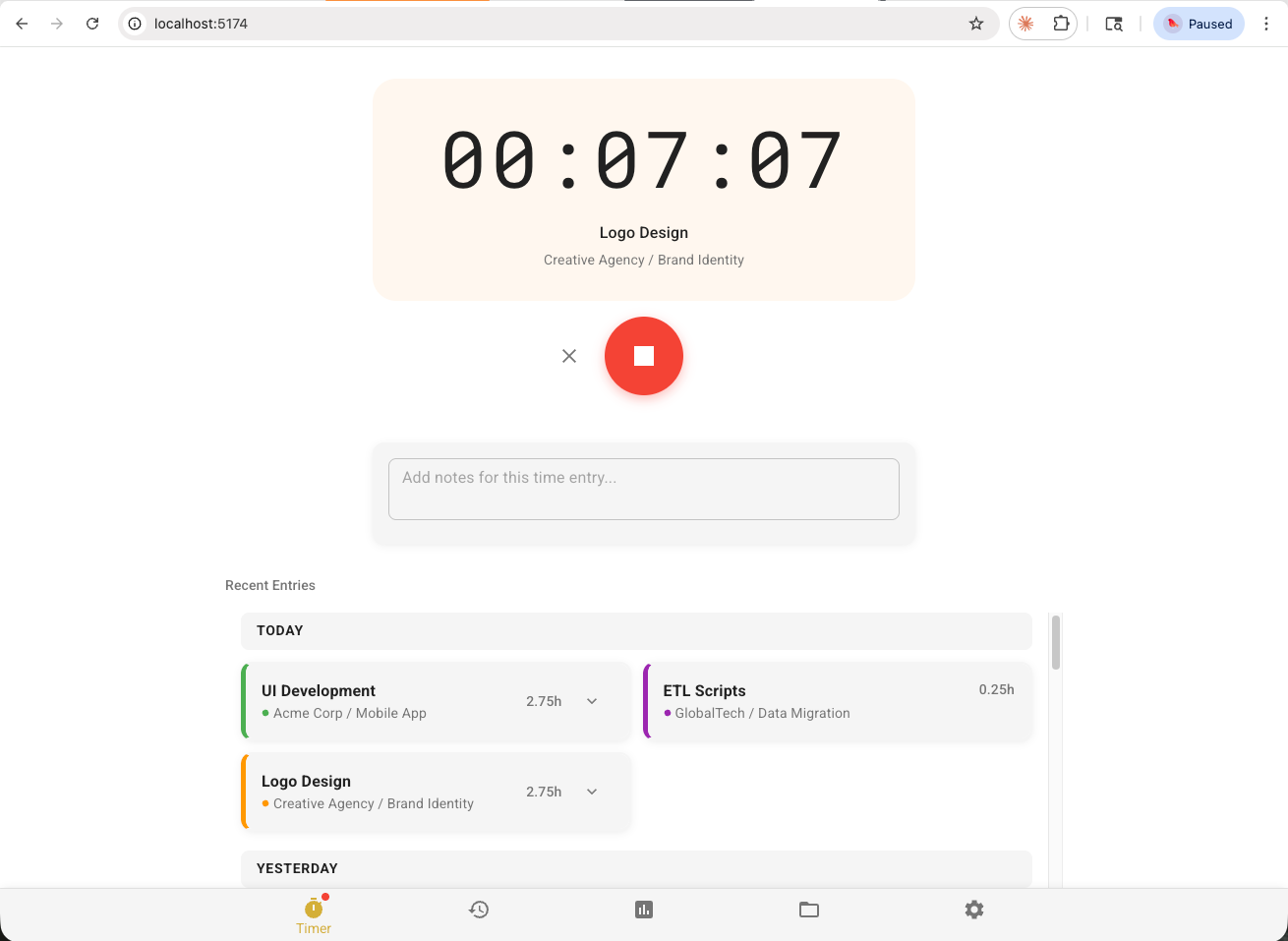Click the green dot beside Acme Corp
1288x941 pixels.
tap(264, 714)
